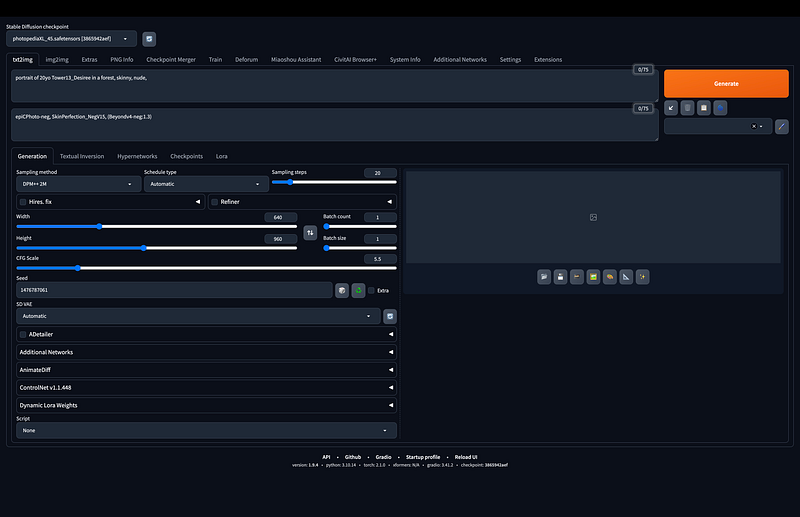The width and height of the screenshot is (800, 517).
Task: Click the Height number field showing 960
Action: point(280,239)
